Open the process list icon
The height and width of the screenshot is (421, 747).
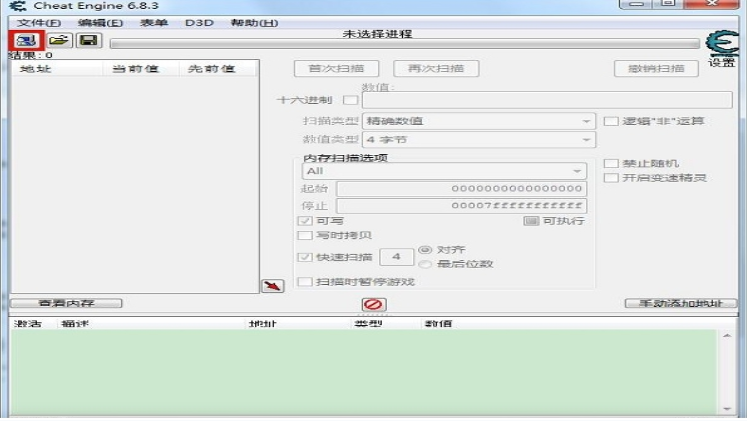pos(26,40)
